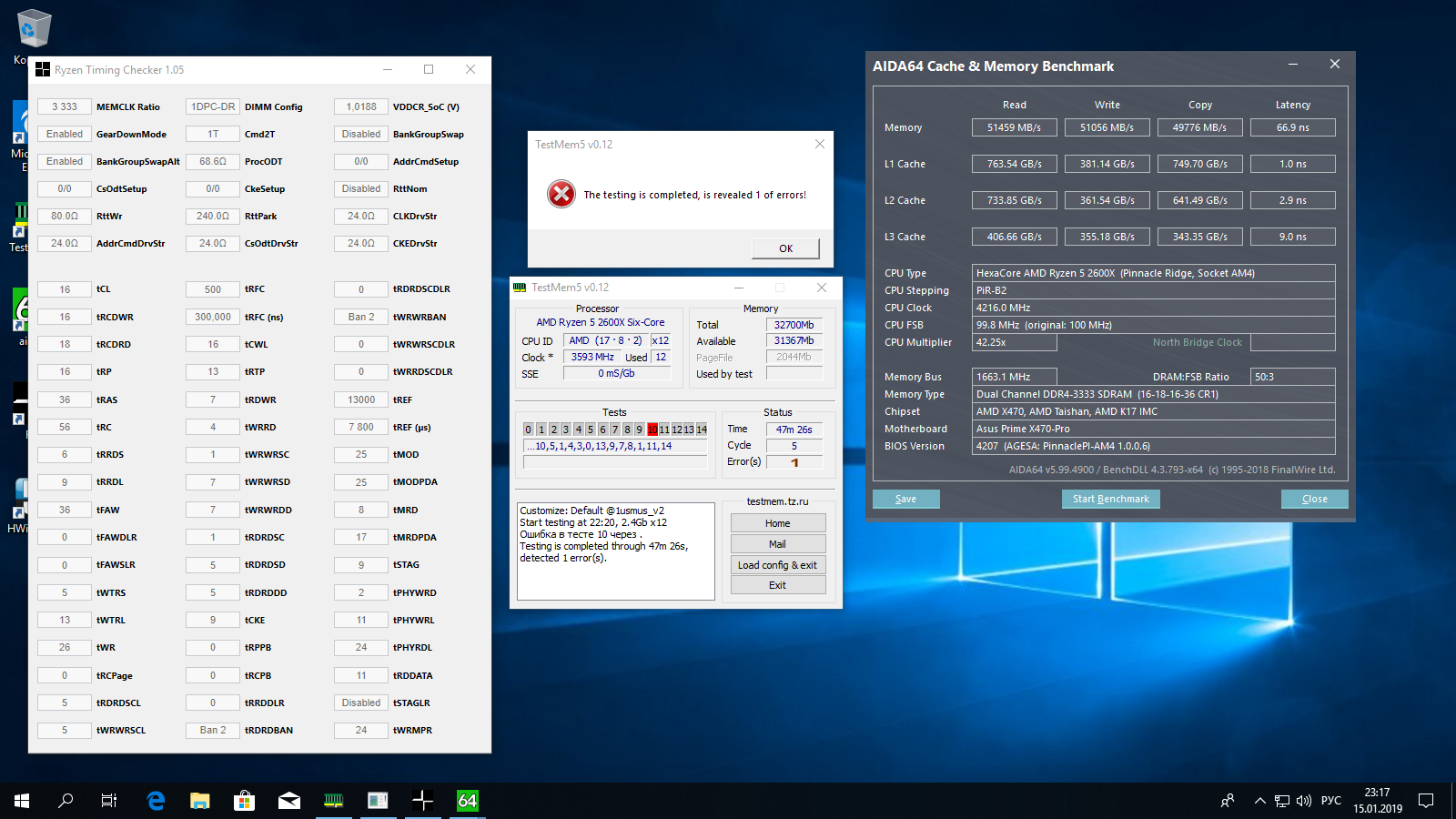Screen dimensions: 1456x819
Task: Save the AIDA64 benchmark results
Action: pyautogui.click(x=905, y=499)
